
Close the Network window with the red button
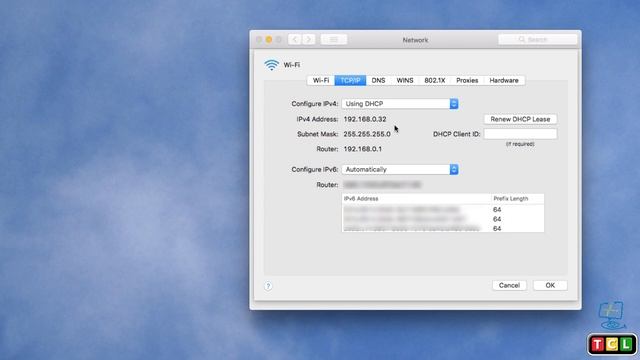click(x=259, y=40)
